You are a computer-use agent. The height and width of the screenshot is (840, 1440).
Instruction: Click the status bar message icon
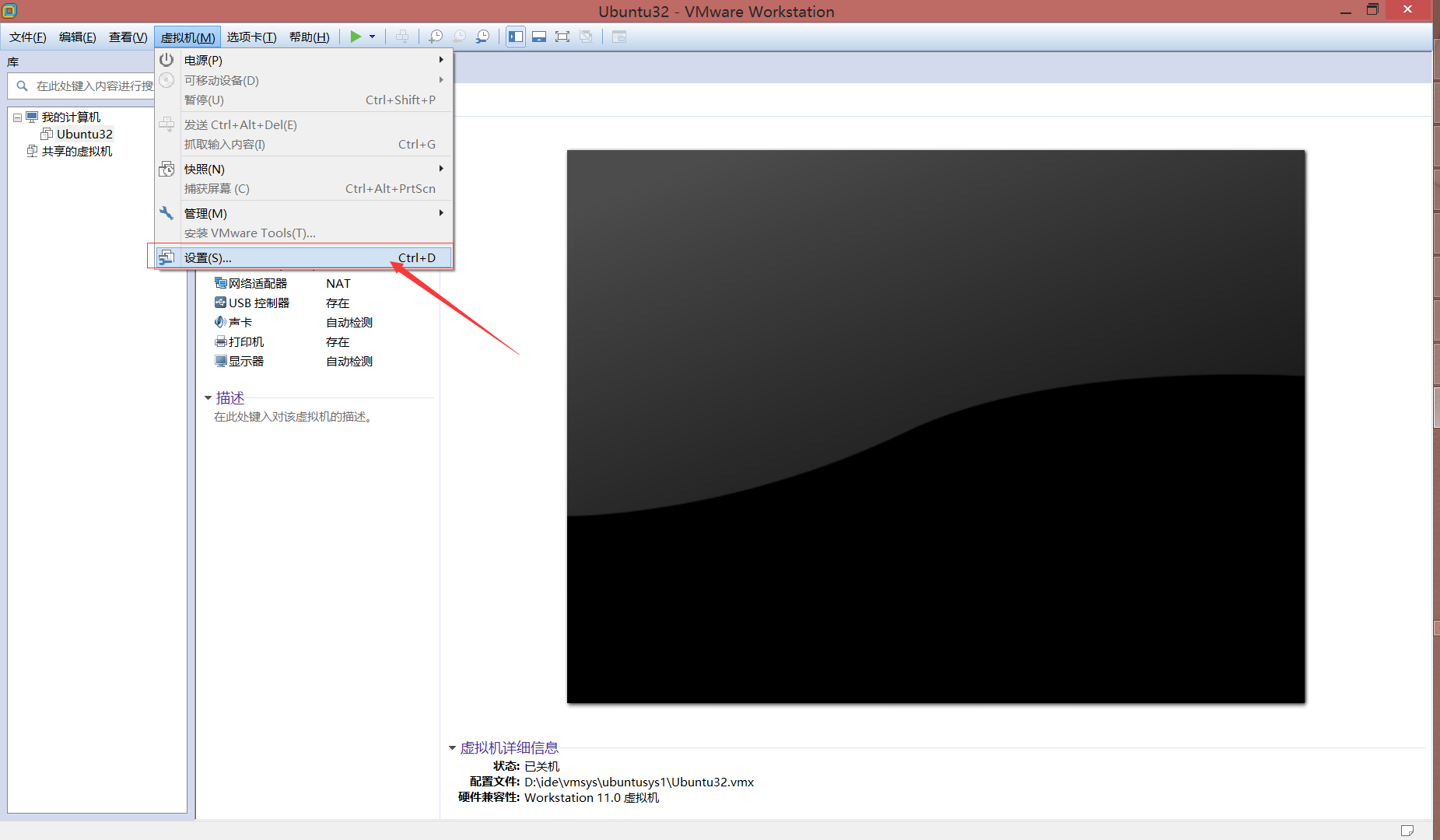1407,831
